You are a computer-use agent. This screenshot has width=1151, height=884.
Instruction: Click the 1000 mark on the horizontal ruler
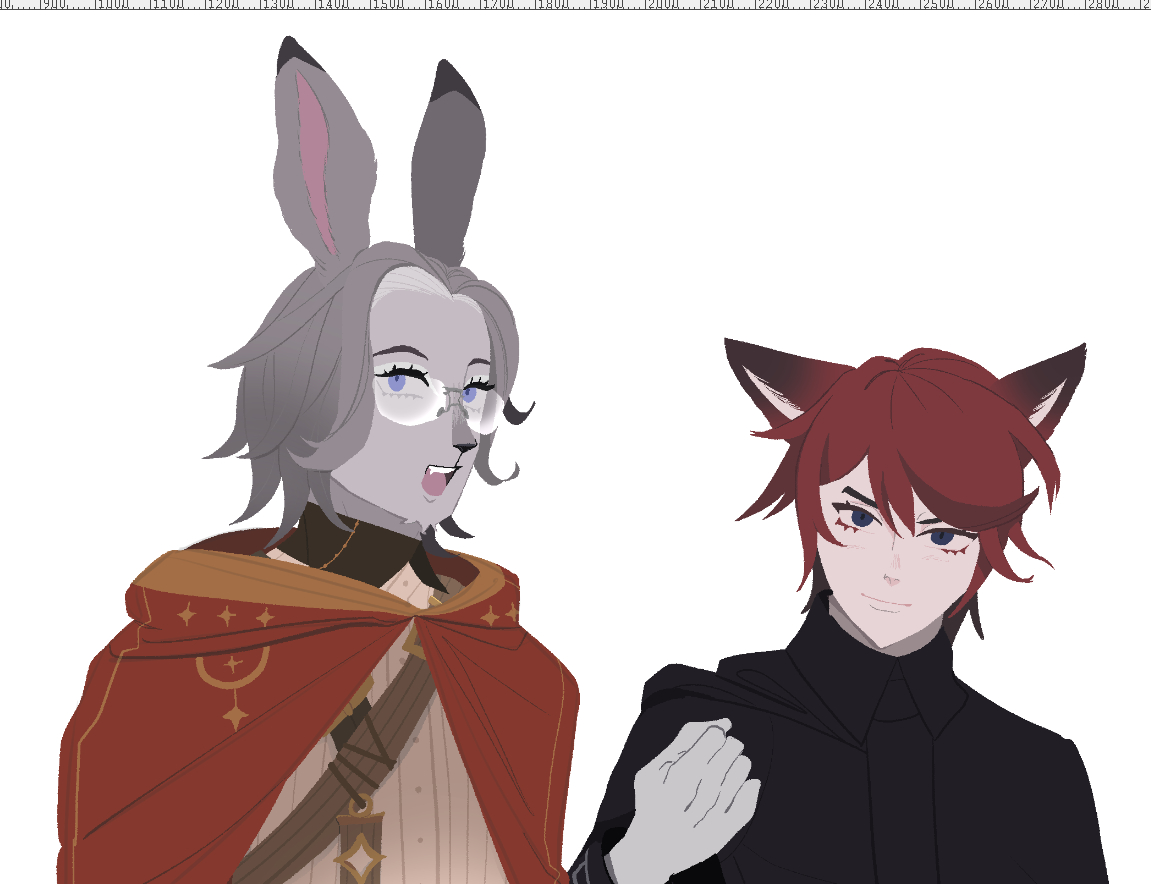click(95, 5)
